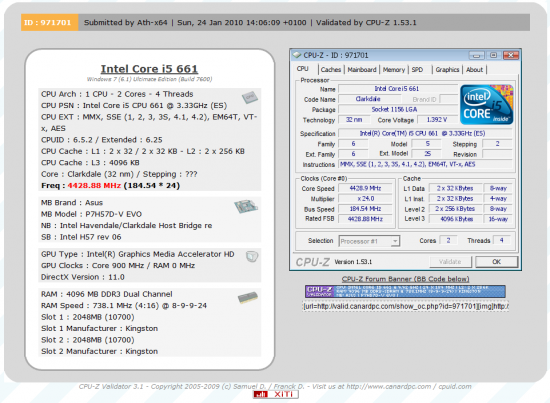Click the Core Voltage 1.392 V field
The height and width of the screenshot is (403, 550).
click(x=437, y=120)
